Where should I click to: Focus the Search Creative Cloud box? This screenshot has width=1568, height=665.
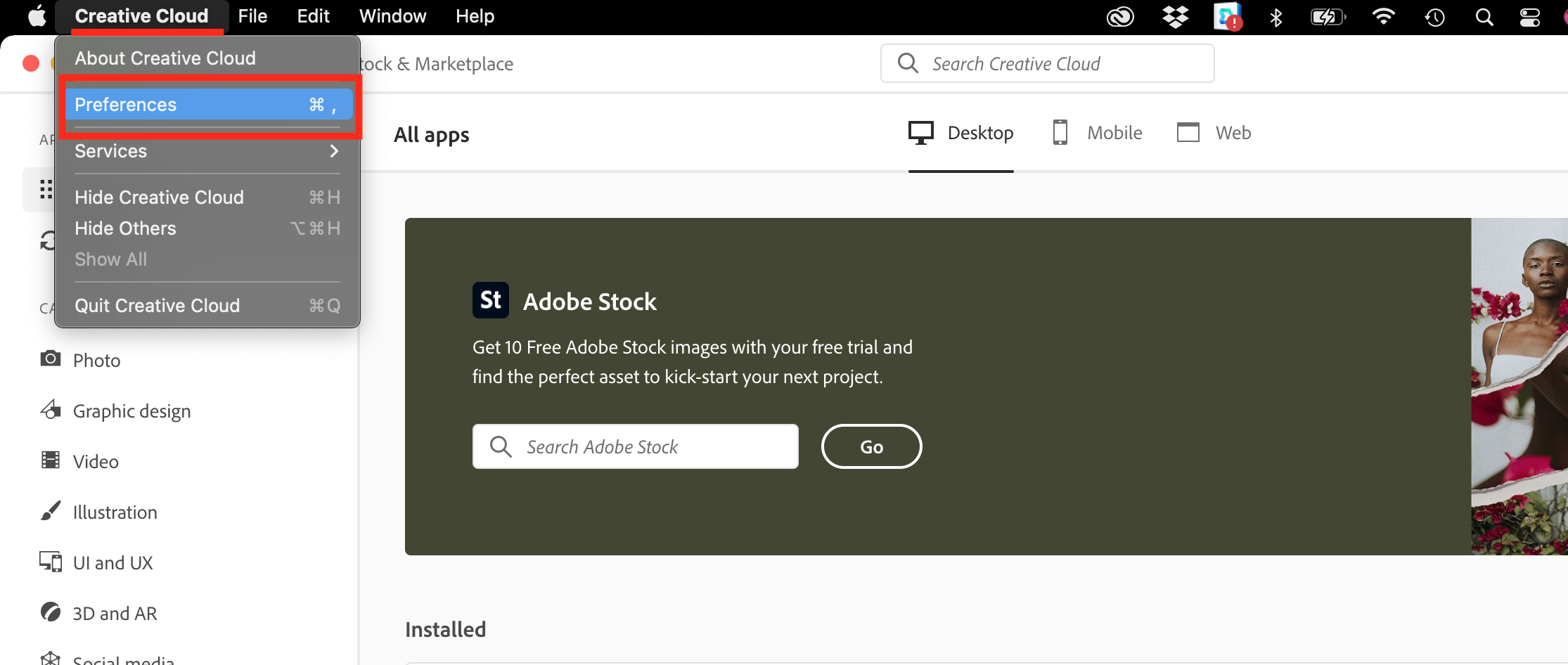point(1047,63)
